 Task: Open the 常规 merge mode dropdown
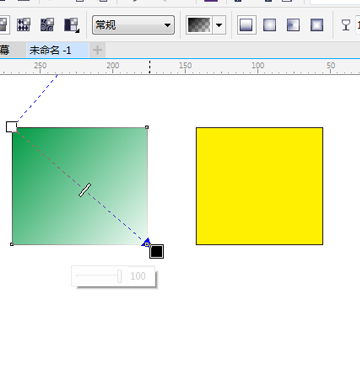click(x=133, y=25)
